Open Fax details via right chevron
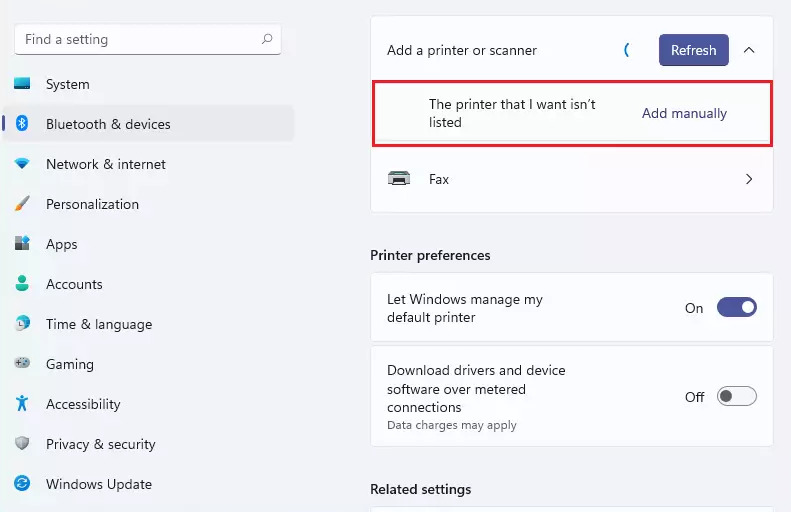 [749, 179]
